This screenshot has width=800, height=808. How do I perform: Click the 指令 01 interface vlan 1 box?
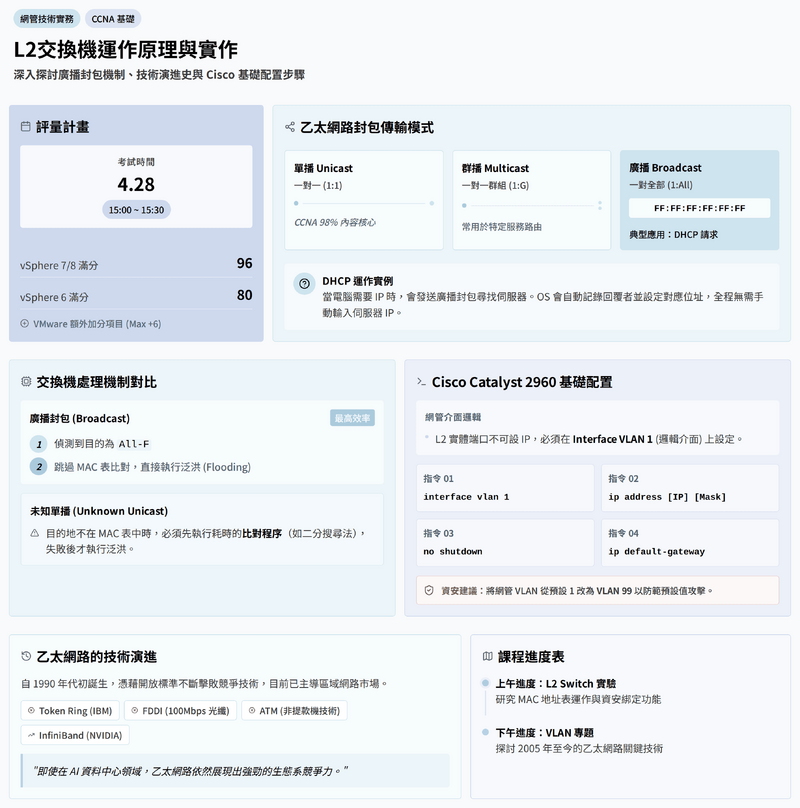click(x=505, y=488)
